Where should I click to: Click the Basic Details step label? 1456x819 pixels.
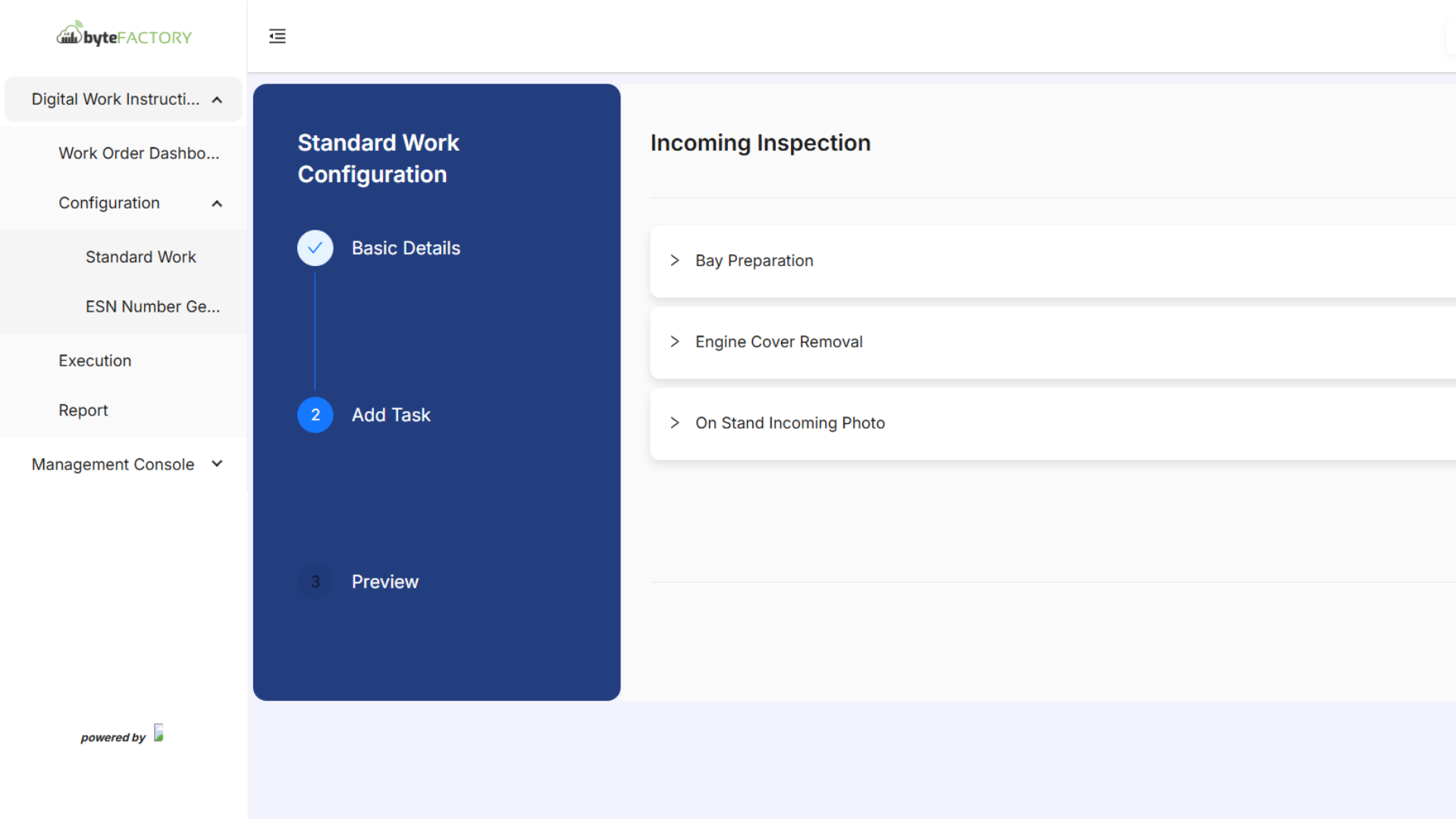coord(406,248)
